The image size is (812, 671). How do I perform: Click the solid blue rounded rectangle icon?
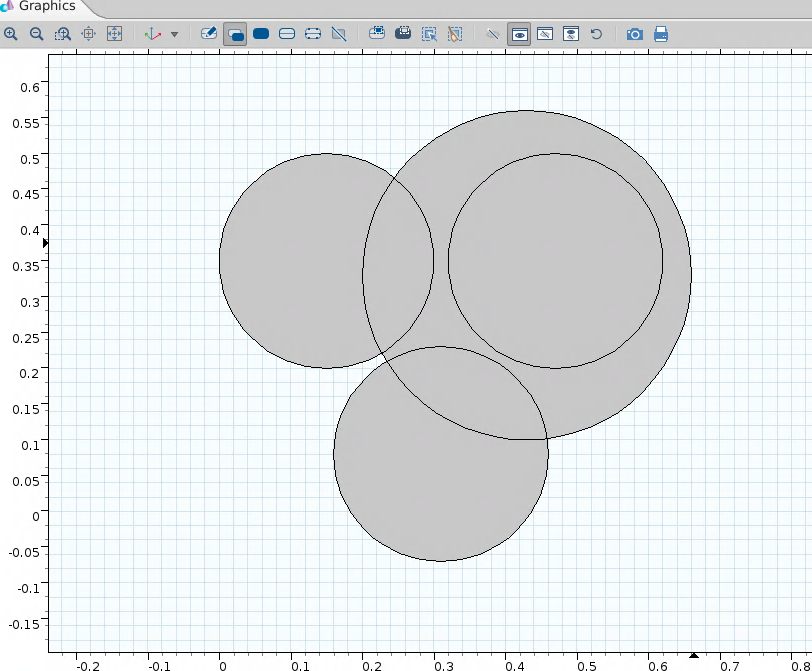click(261, 34)
